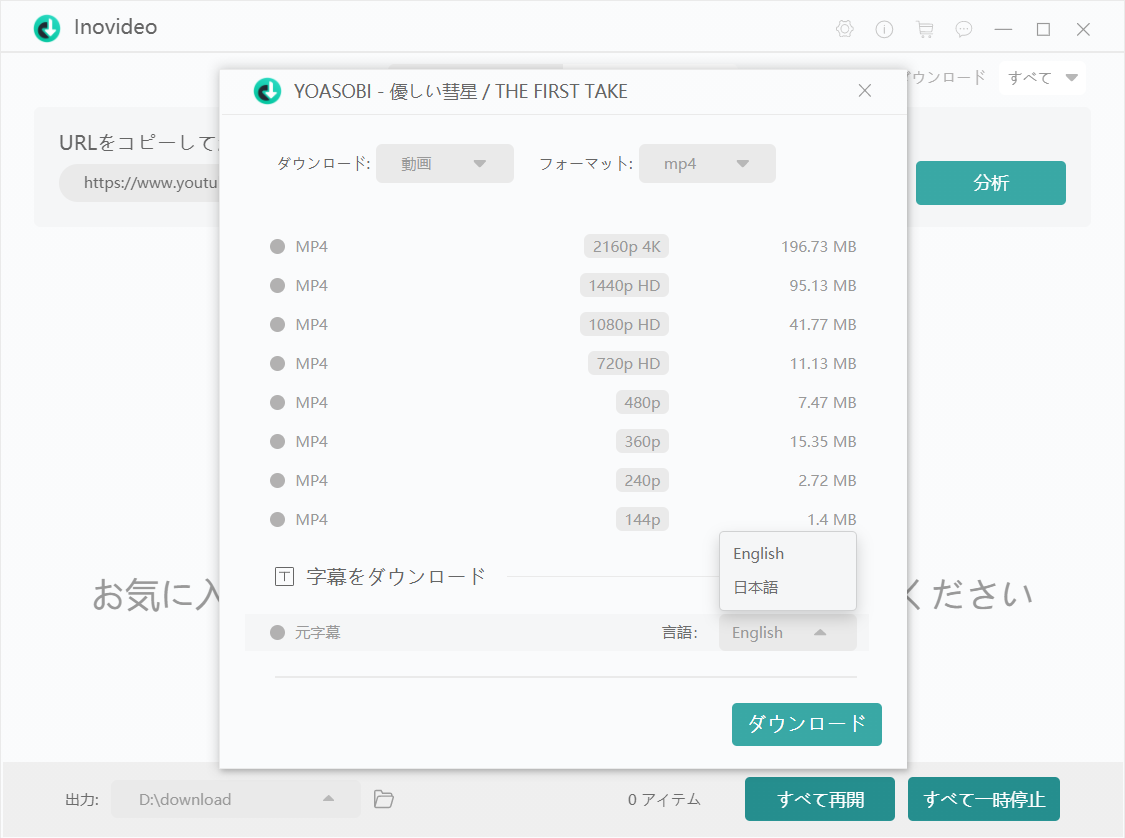Image resolution: width=1125 pixels, height=838 pixels.
Task: Select the MP4 360p option
Action: click(278, 441)
